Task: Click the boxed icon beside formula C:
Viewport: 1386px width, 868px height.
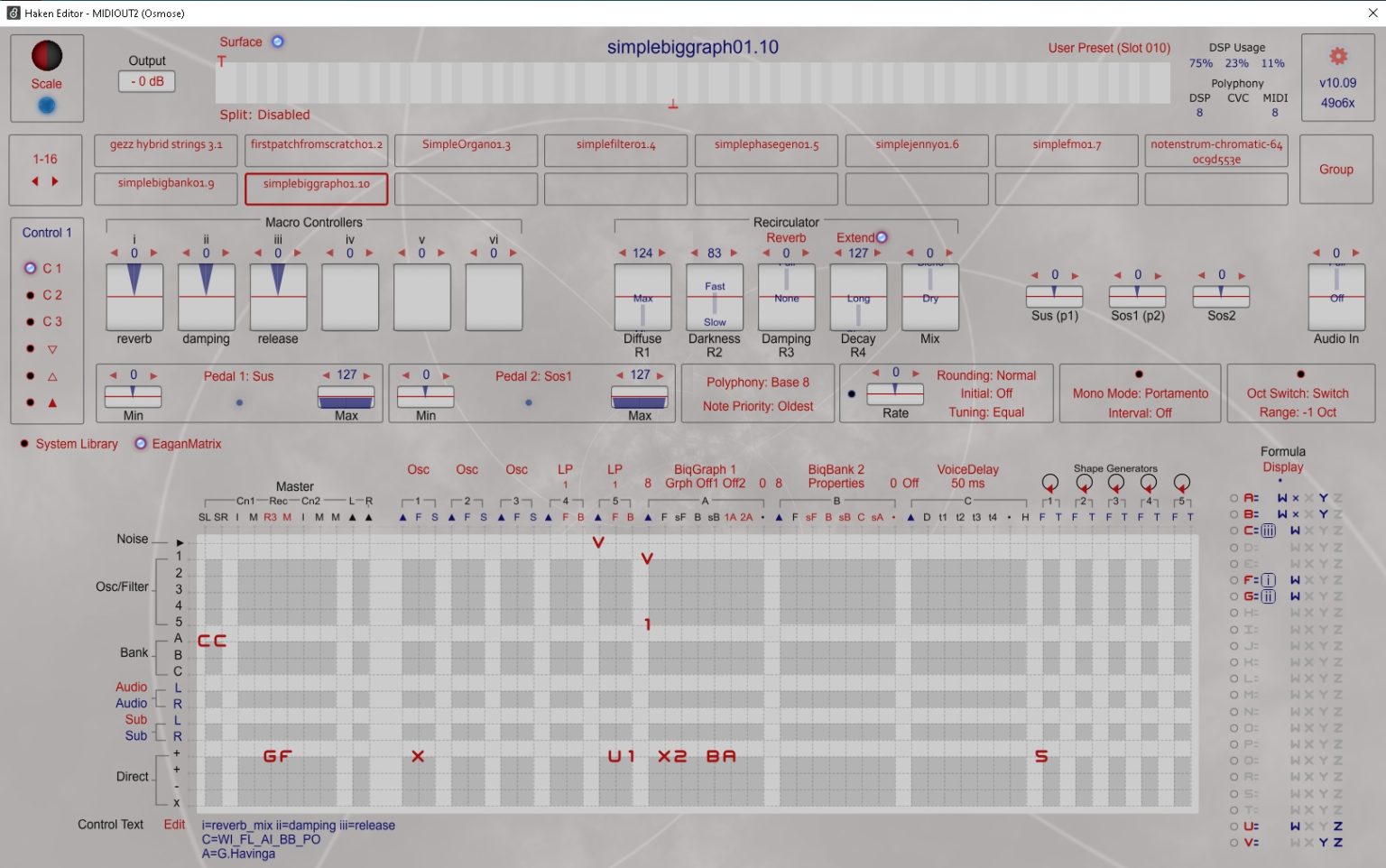Action: [x=1269, y=531]
